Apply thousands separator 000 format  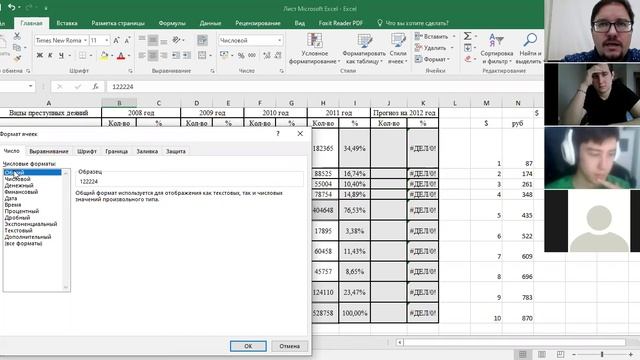coord(252,56)
